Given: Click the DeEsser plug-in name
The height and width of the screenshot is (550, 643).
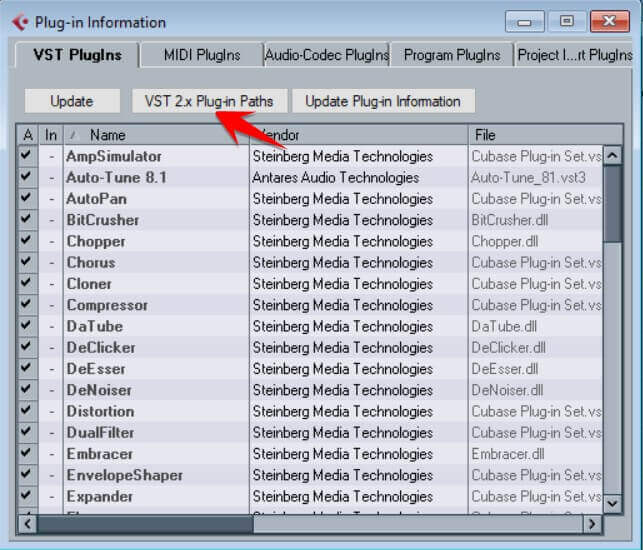Looking at the screenshot, I should [96, 369].
